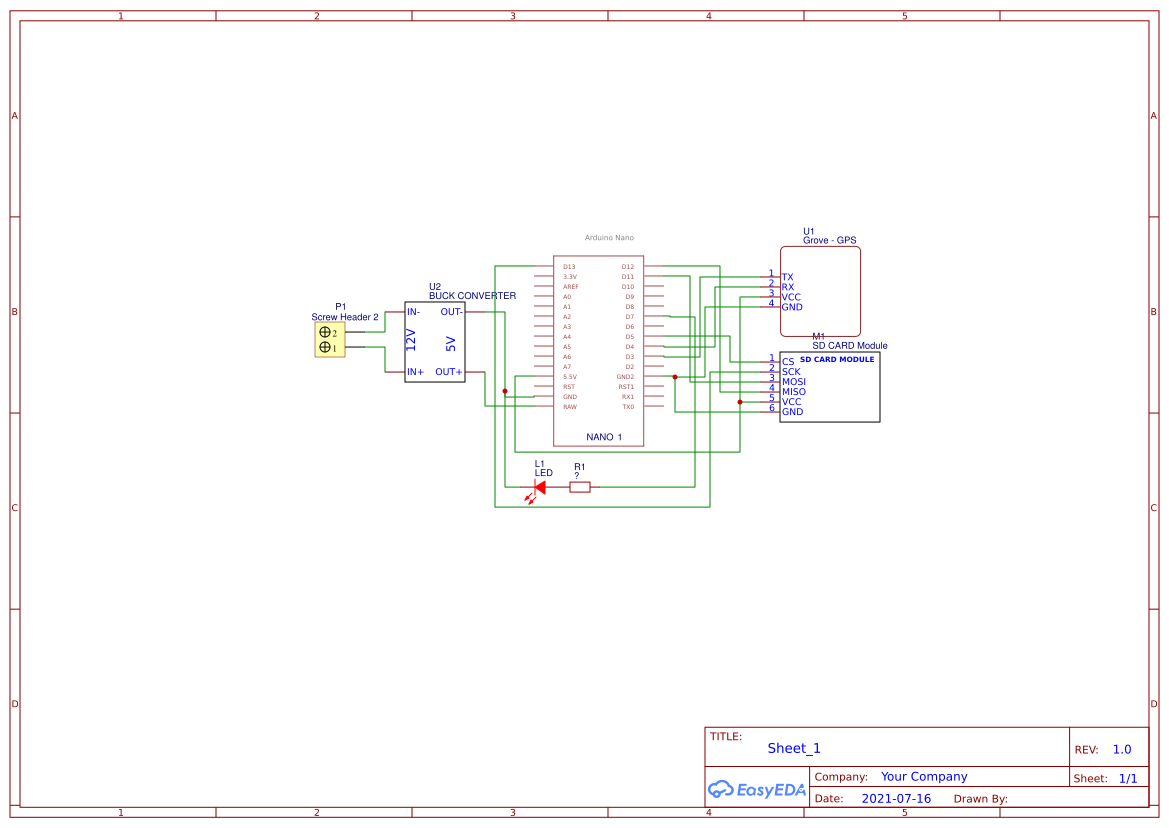1169x828 pixels.
Task: Select screw terminal pin 2 on P1
Action: click(x=325, y=332)
